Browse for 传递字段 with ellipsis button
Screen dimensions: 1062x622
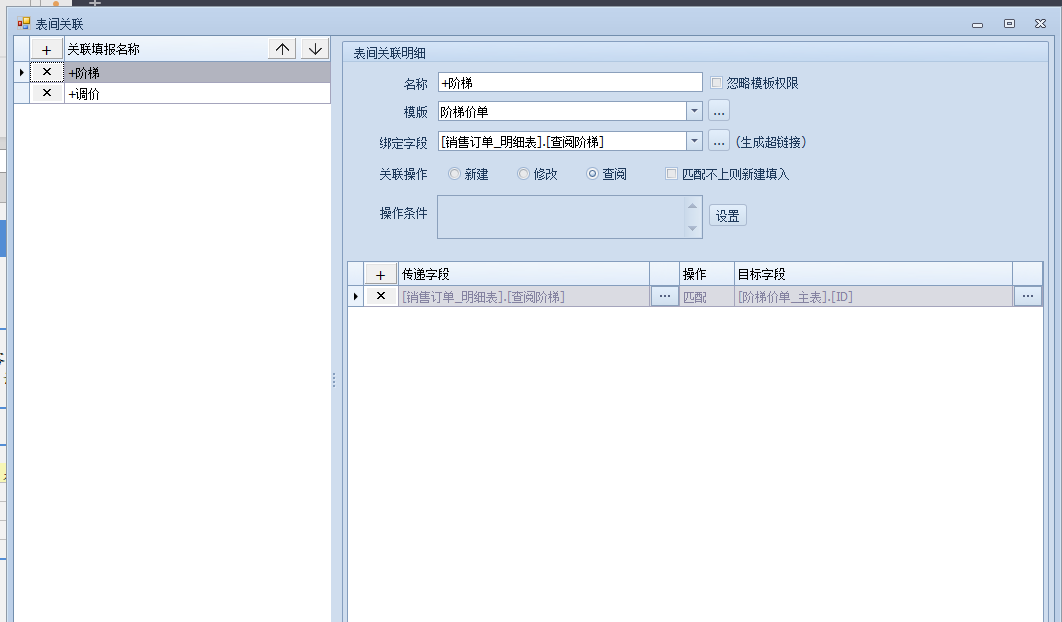[x=664, y=296]
